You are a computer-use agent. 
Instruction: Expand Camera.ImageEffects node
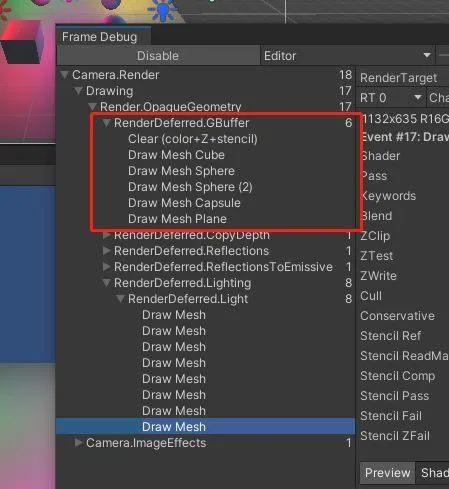point(78,443)
